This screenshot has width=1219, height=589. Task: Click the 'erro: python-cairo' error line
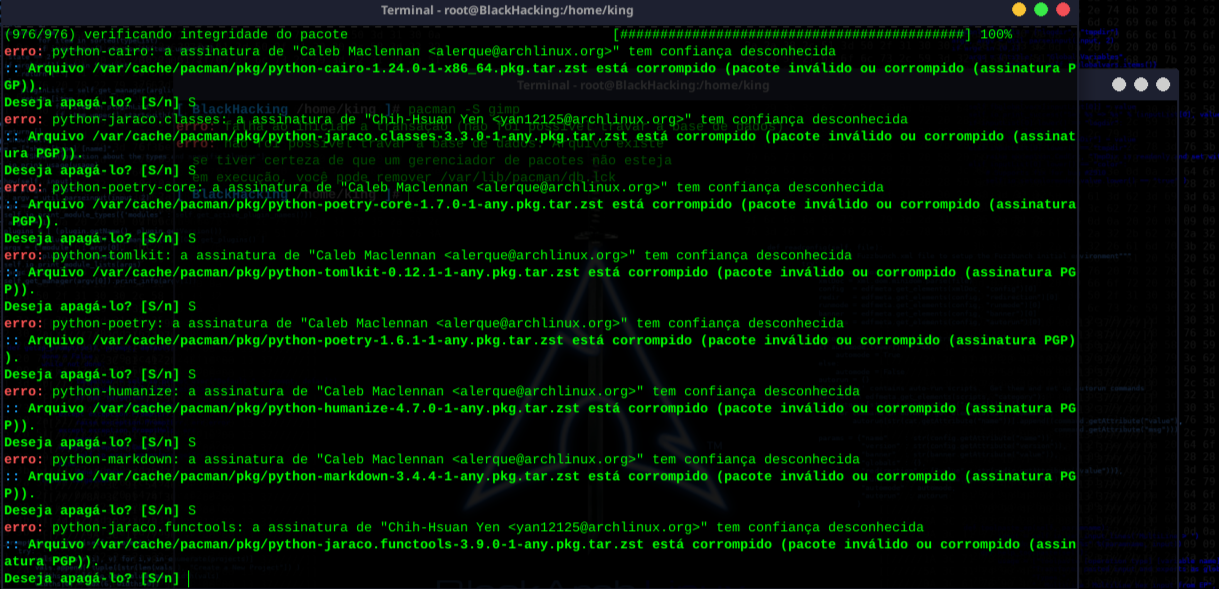[420, 51]
